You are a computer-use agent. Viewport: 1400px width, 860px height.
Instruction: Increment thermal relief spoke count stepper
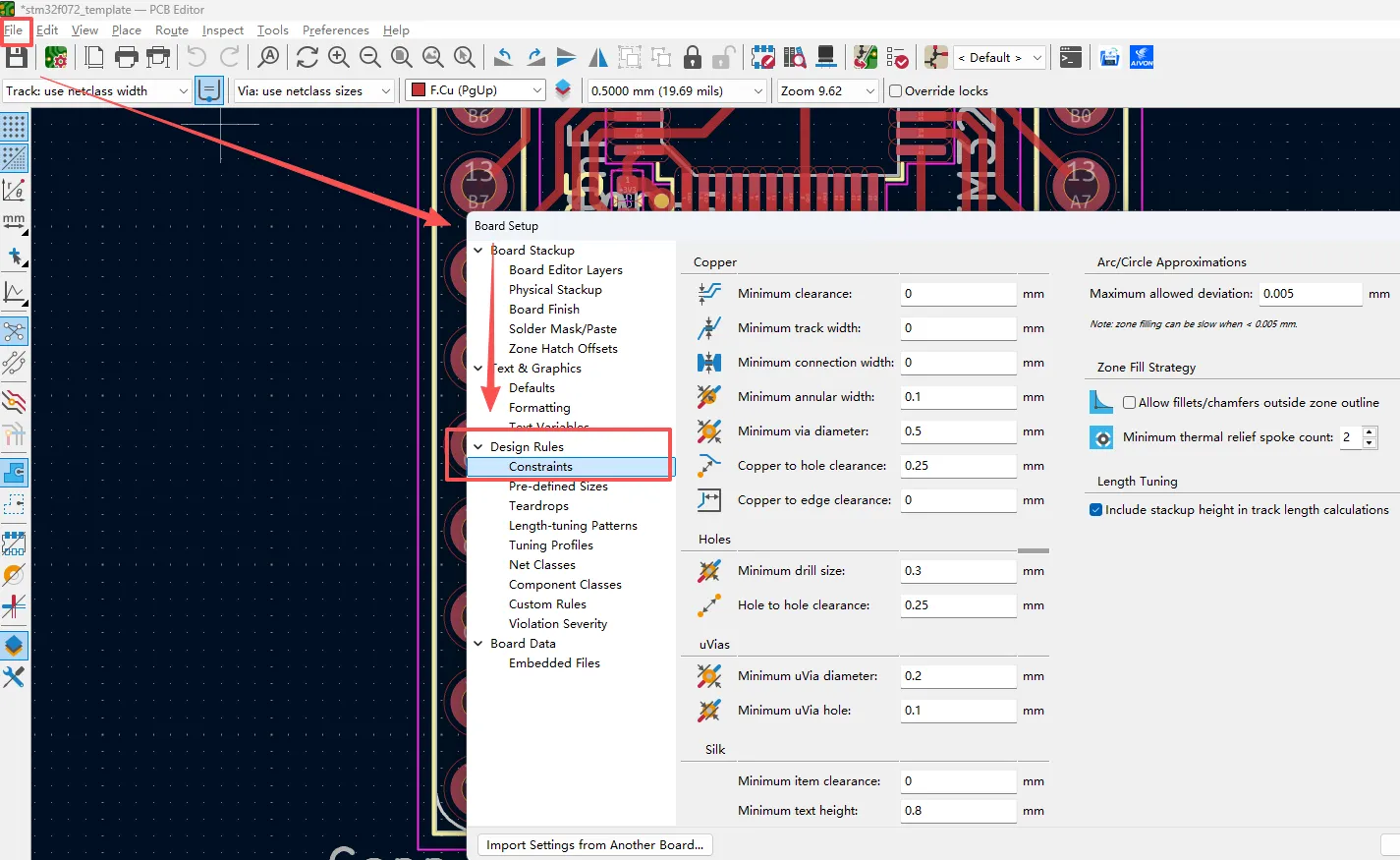tap(1371, 431)
